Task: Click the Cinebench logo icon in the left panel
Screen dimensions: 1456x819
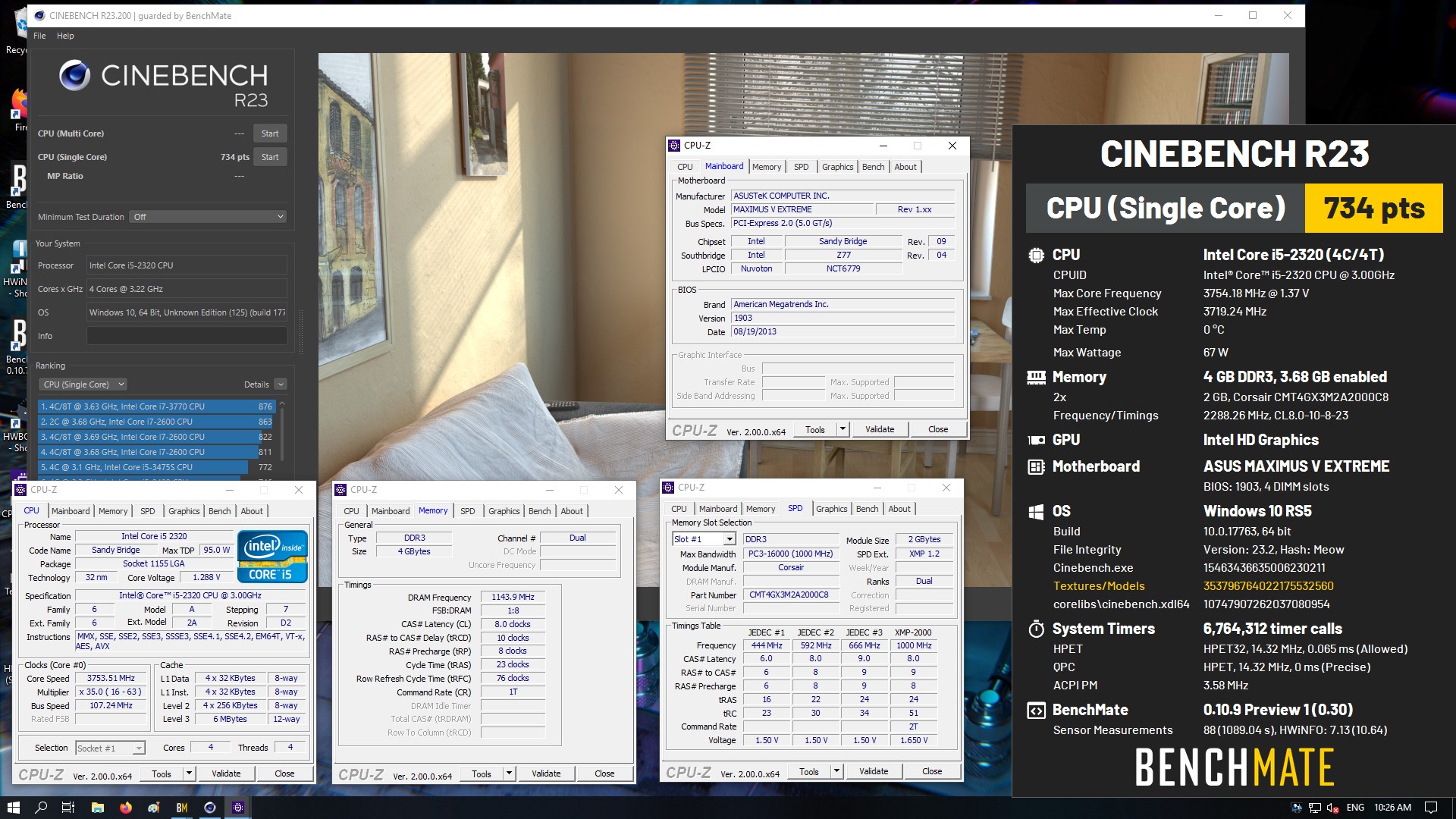Action: coord(75,76)
